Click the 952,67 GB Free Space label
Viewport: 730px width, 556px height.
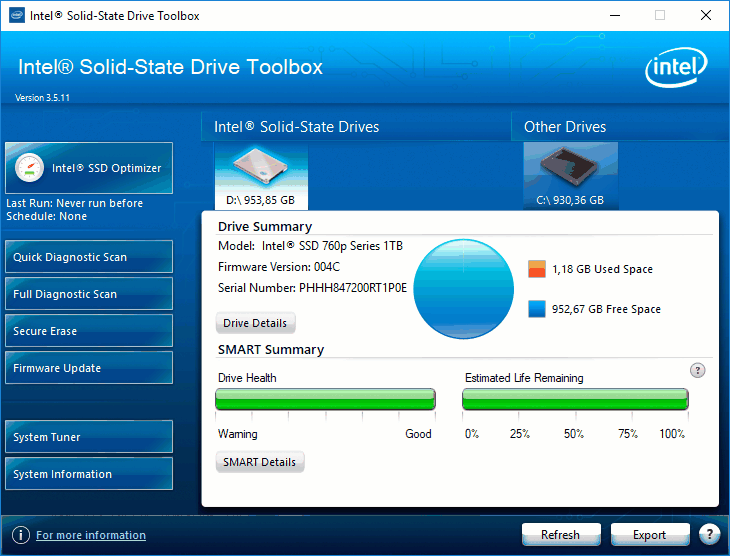coord(606,309)
